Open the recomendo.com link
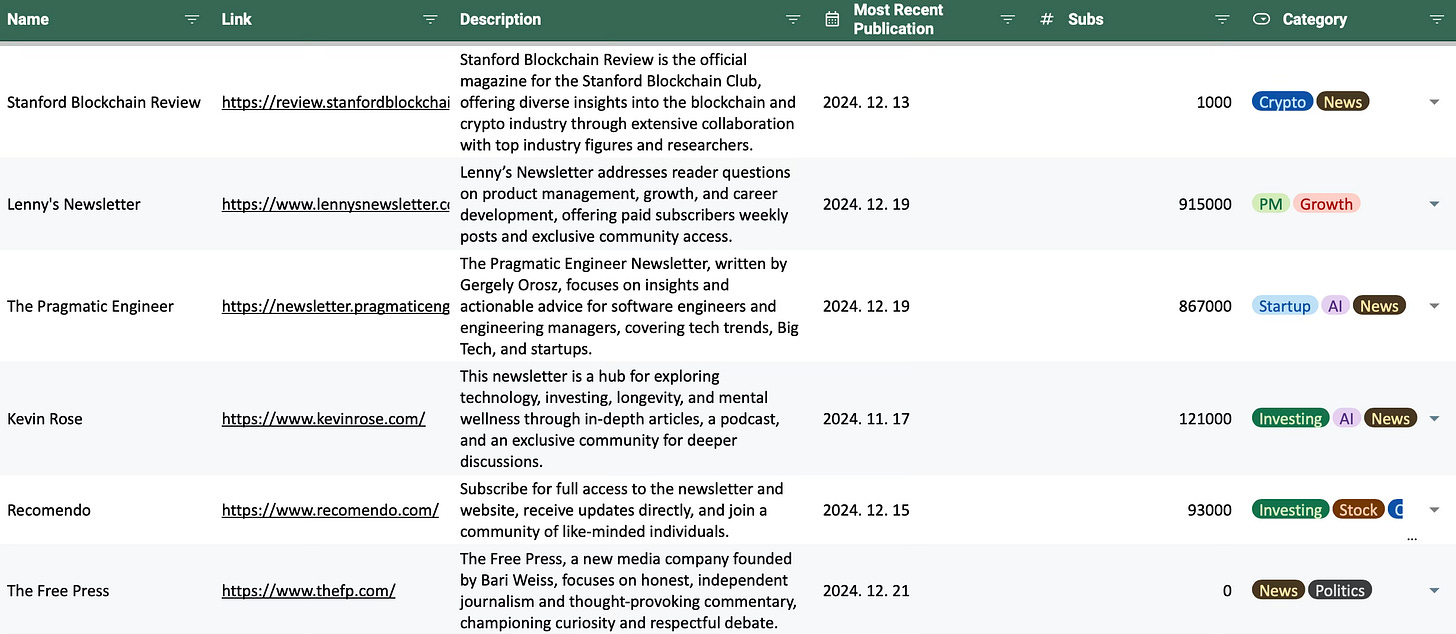Viewport: 1456px width, 634px height. pos(330,510)
